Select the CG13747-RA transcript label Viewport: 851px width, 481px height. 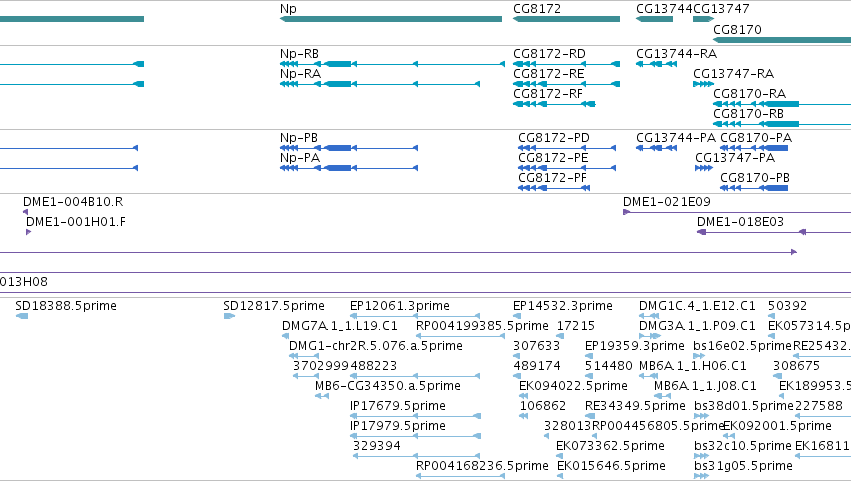click(733, 74)
